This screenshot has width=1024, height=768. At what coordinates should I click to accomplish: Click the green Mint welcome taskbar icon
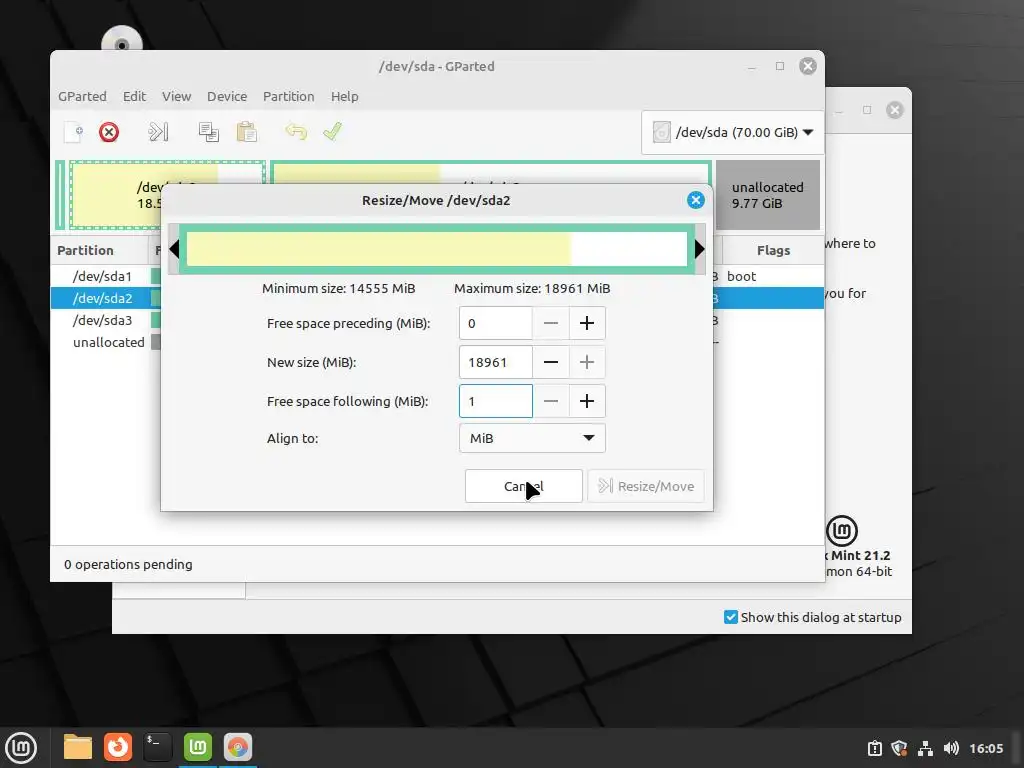(198, 747)
